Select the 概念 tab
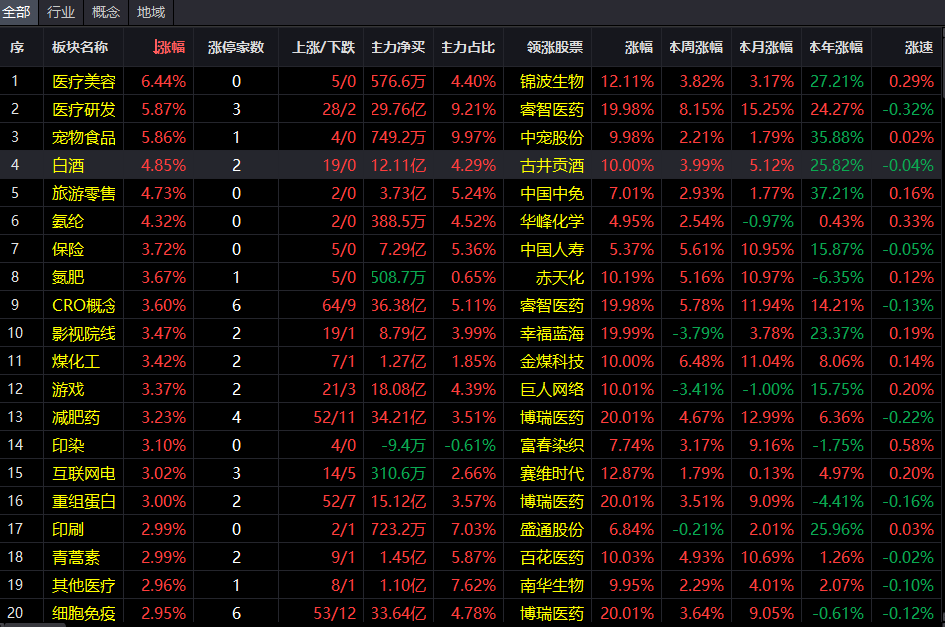Viewport: 945px width, 627px height. pyautogui.click(x=106, y=12)
